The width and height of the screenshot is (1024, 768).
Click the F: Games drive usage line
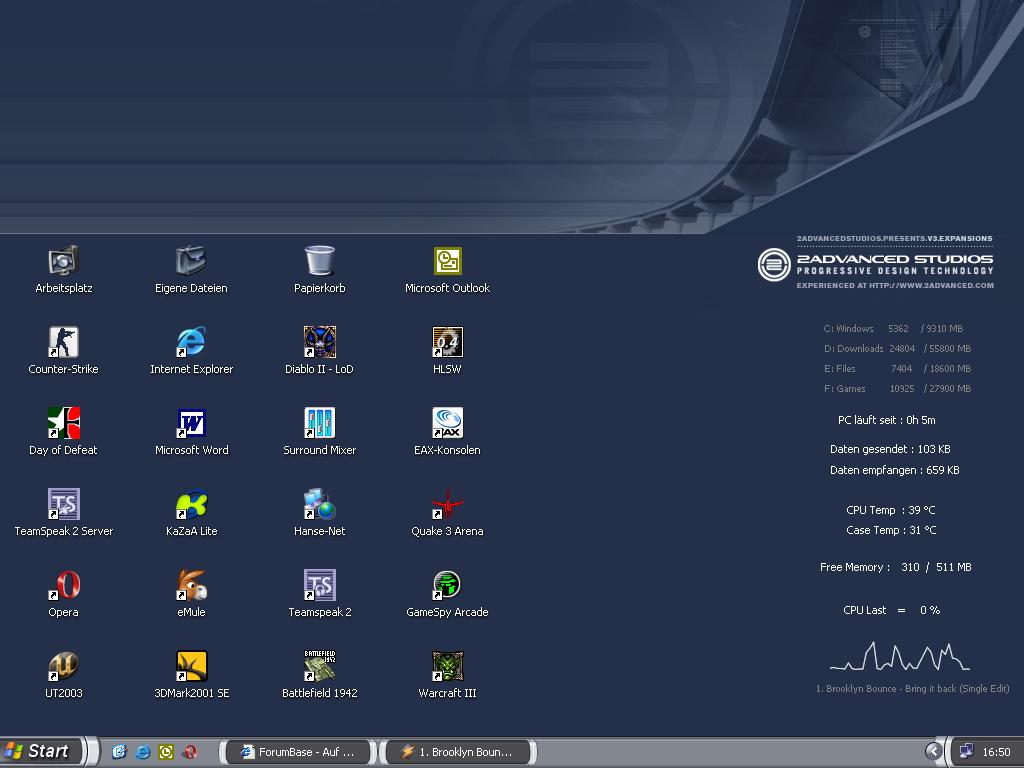point(897,389)
